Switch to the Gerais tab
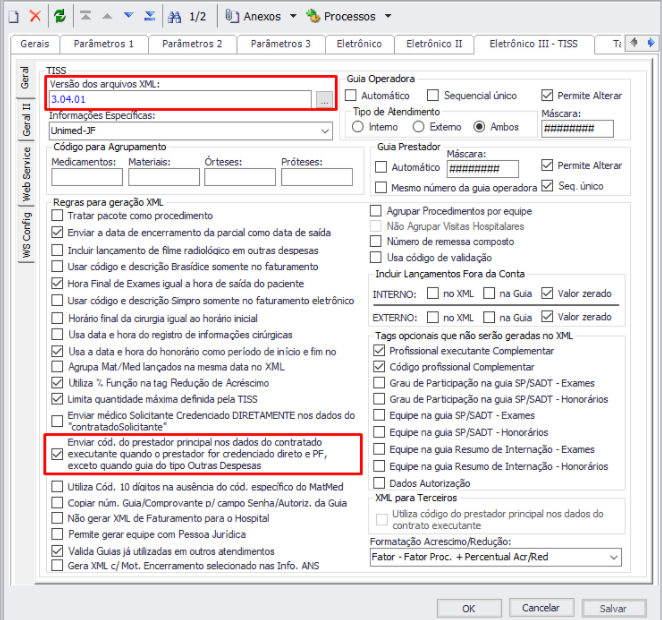The width and height of the screenshot is (662, 620). (x=35, y=44)
